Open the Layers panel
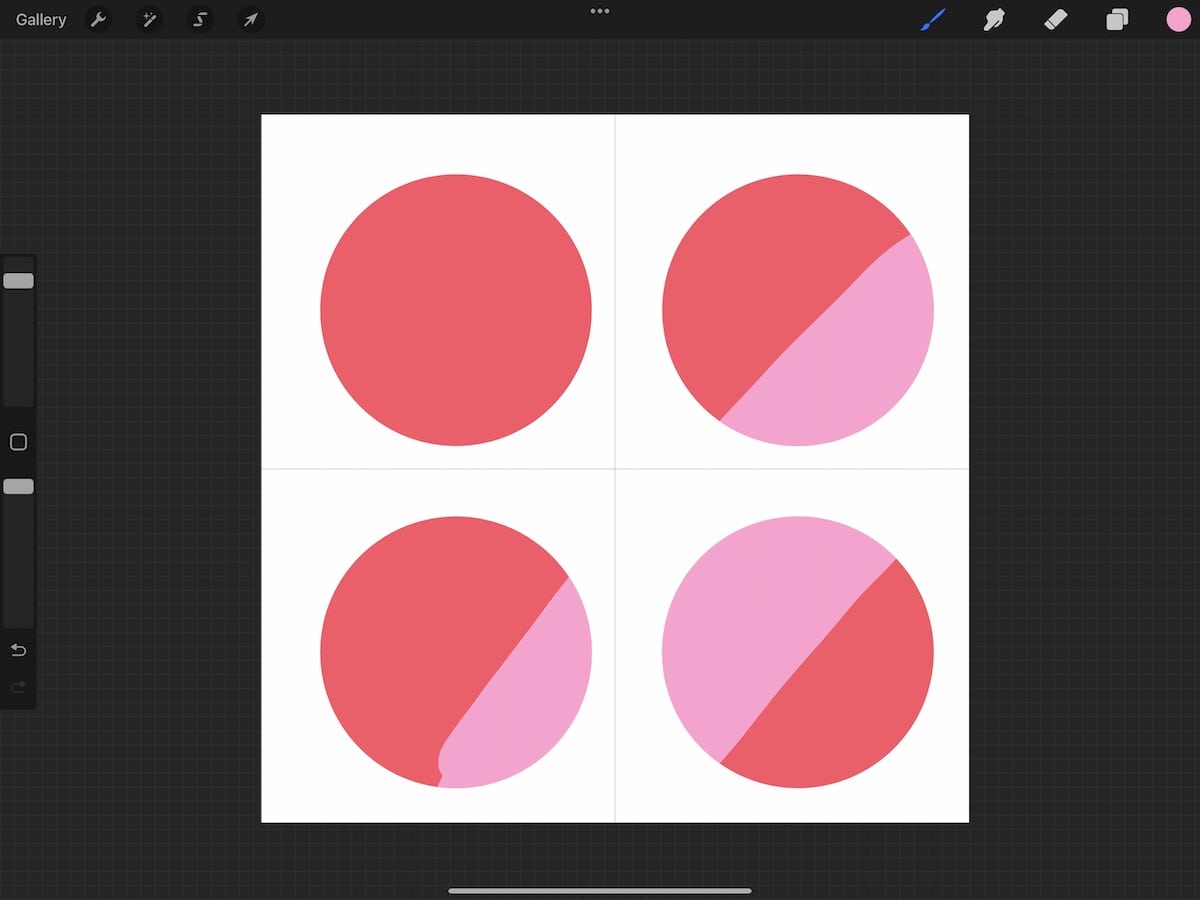Image resolution: width=1200 pixels, height=900 pixels. coord(1117,19)
